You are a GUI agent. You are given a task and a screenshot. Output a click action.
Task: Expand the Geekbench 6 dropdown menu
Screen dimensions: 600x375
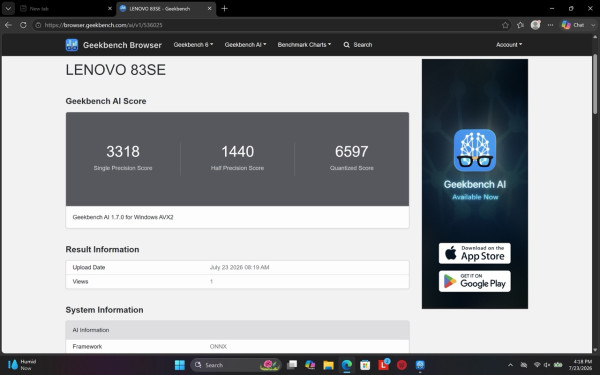pos(193,45)
